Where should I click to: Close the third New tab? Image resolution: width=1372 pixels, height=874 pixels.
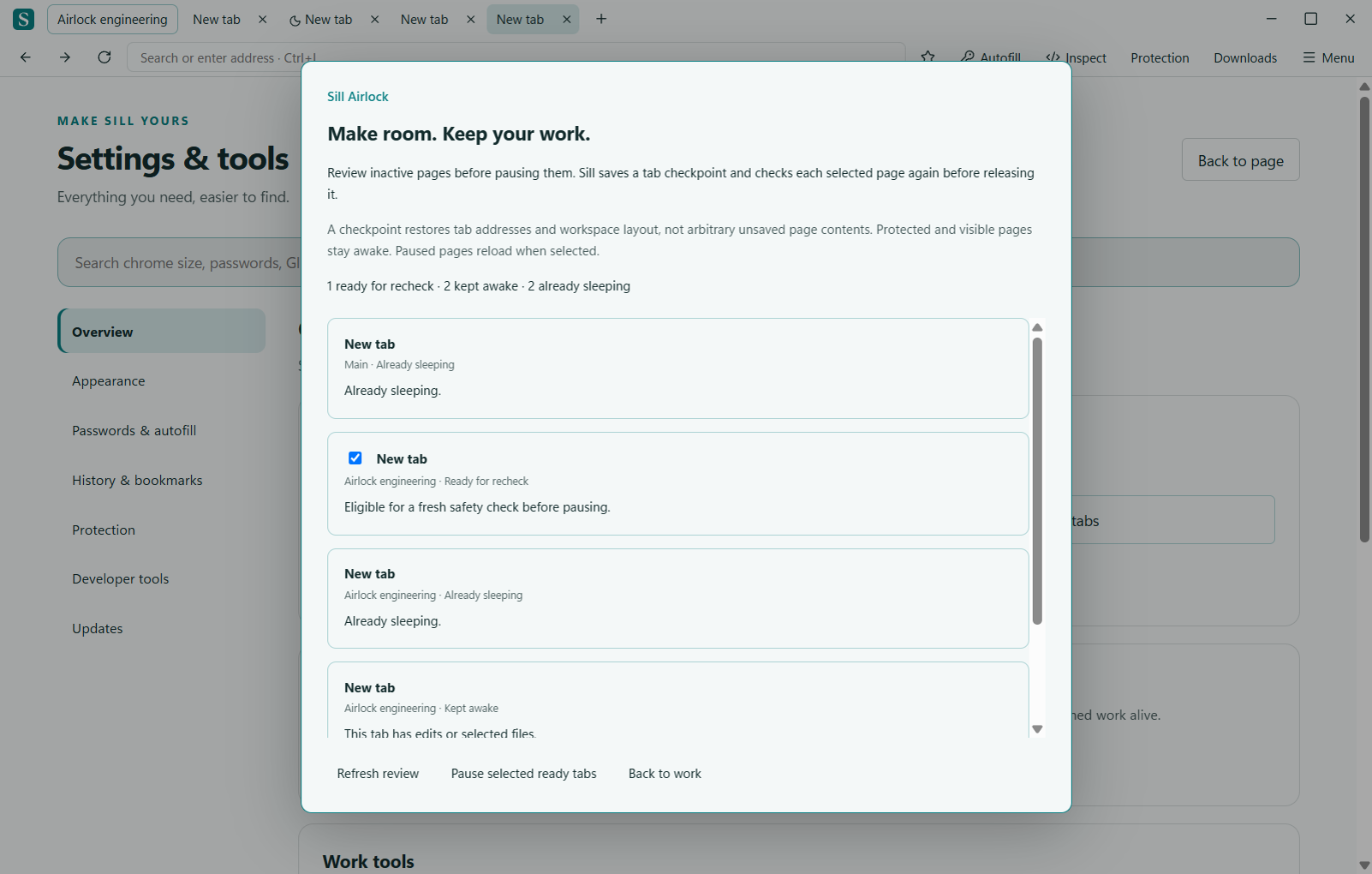(471, 19)
